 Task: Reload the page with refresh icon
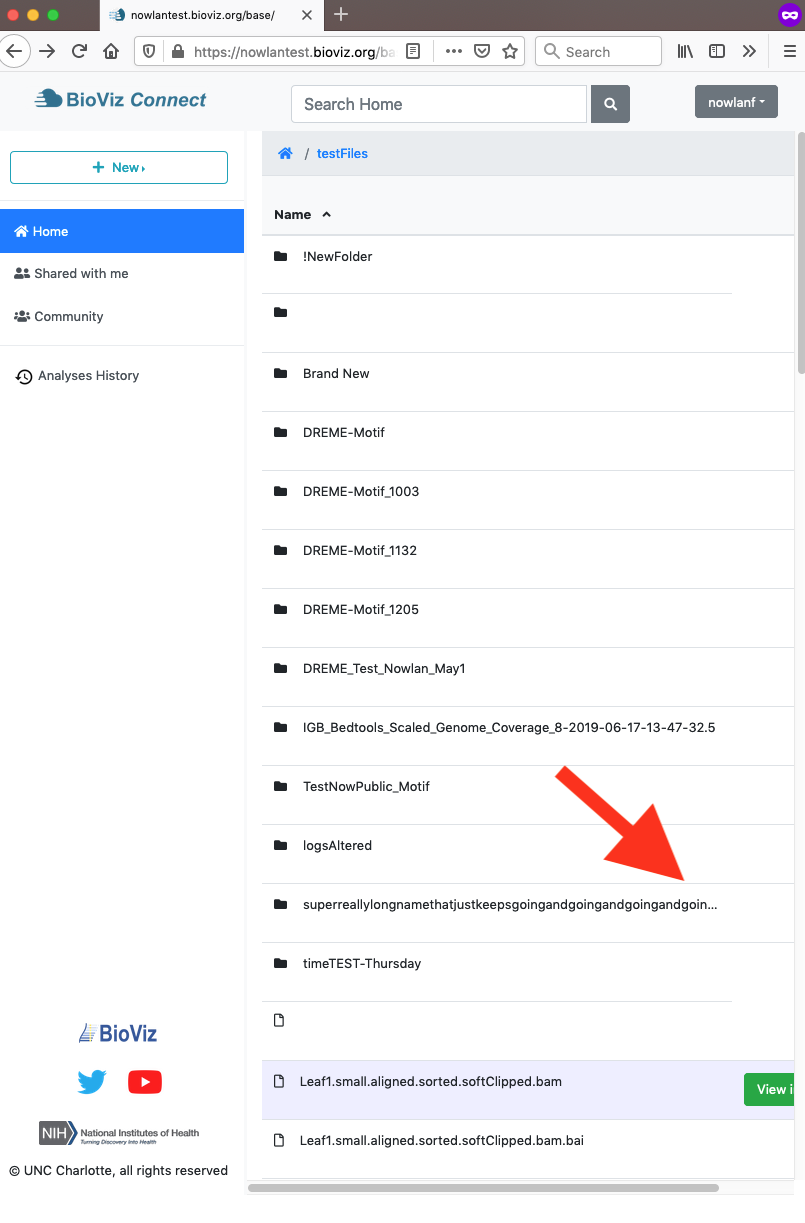pos(79,52)
